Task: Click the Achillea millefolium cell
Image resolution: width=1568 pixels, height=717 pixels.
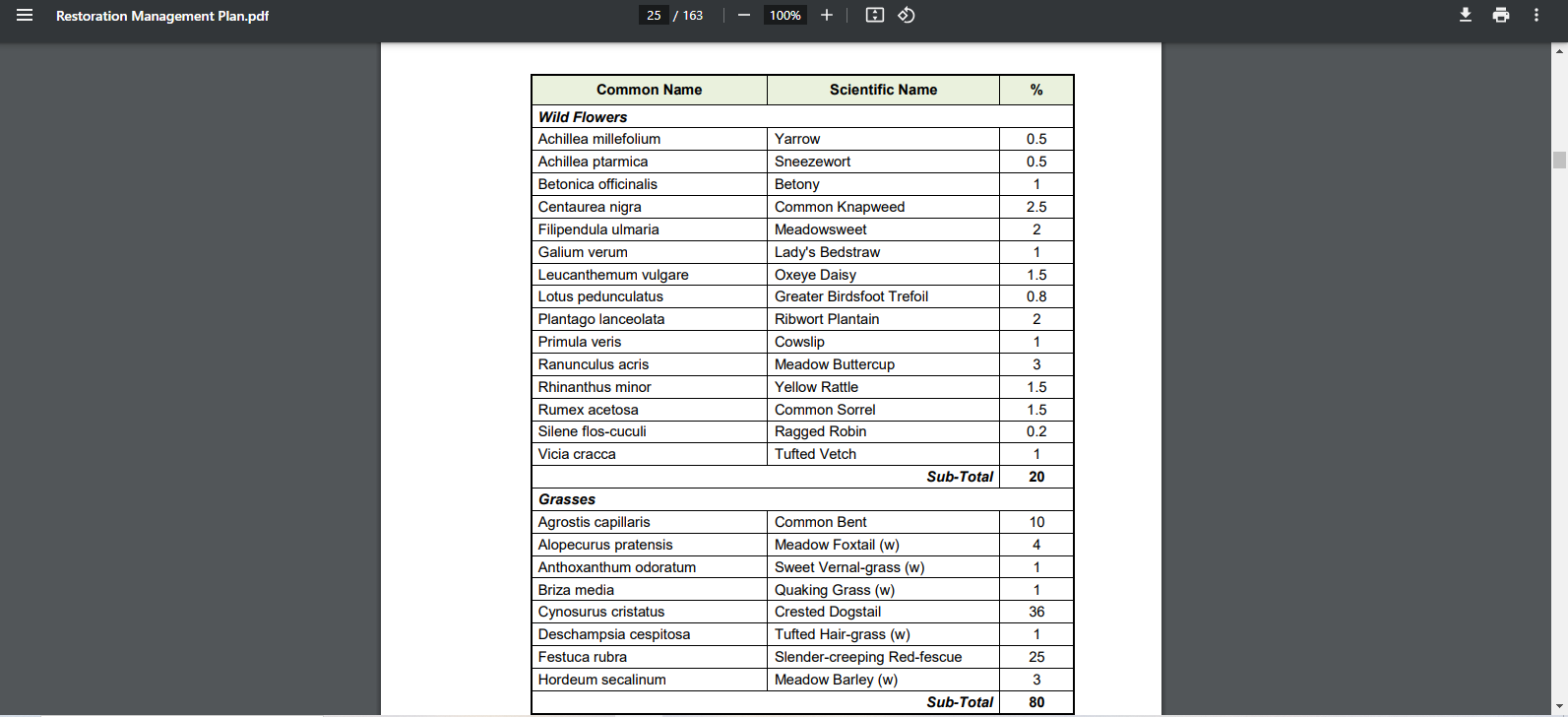Action: 599,139
